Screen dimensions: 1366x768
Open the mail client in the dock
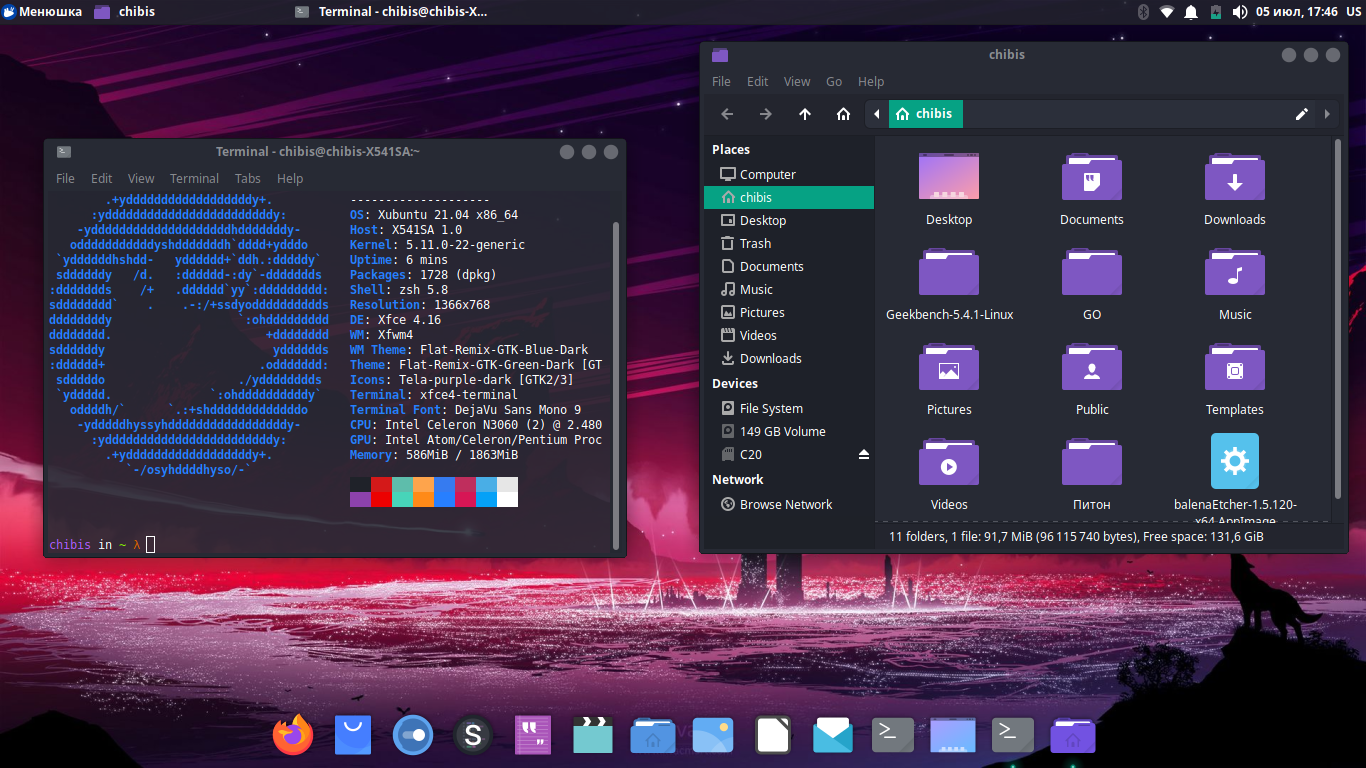(833, 736)
